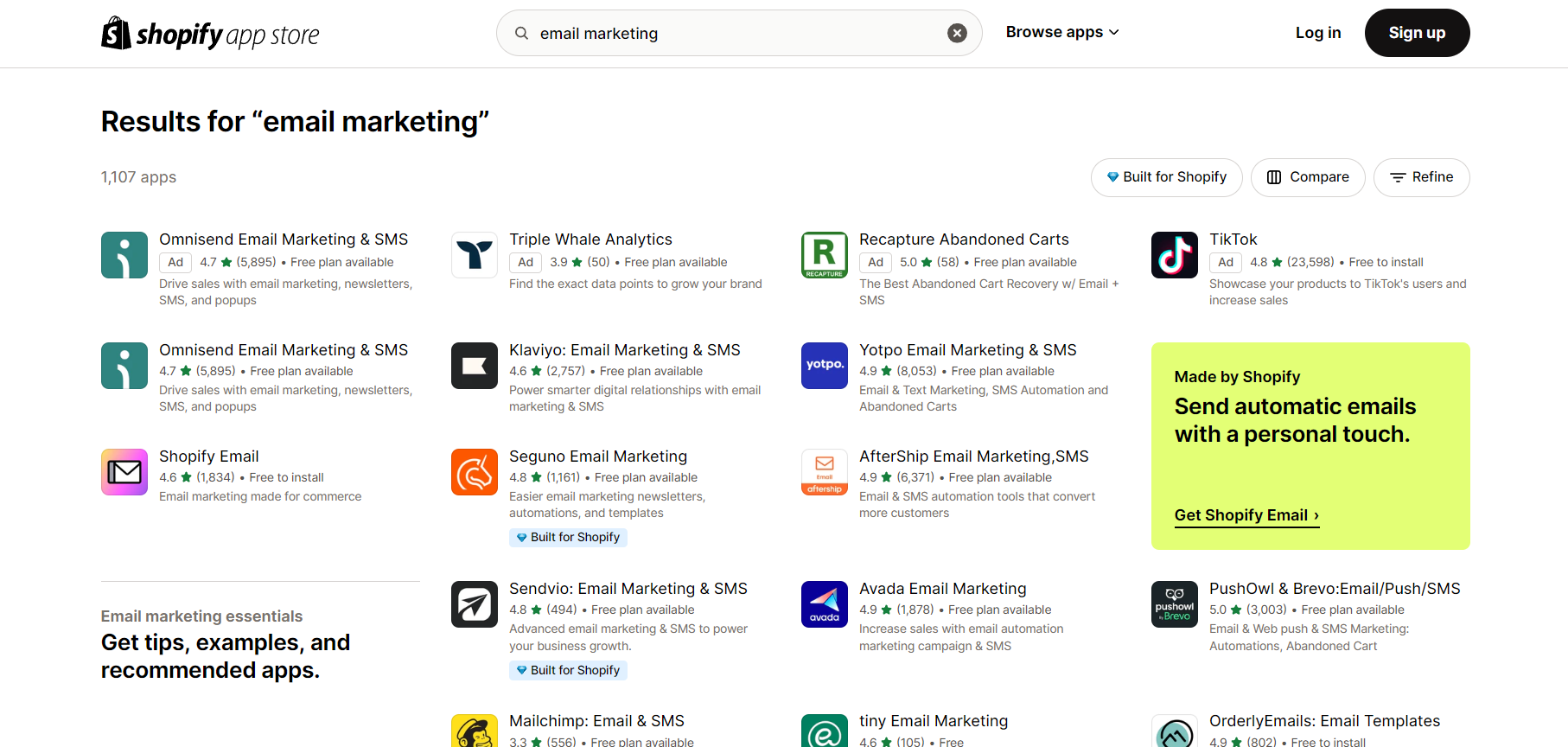The image size is (1568, 747).
Task: Open the Mailchimp monkey icon
Action: pos(475,731)
